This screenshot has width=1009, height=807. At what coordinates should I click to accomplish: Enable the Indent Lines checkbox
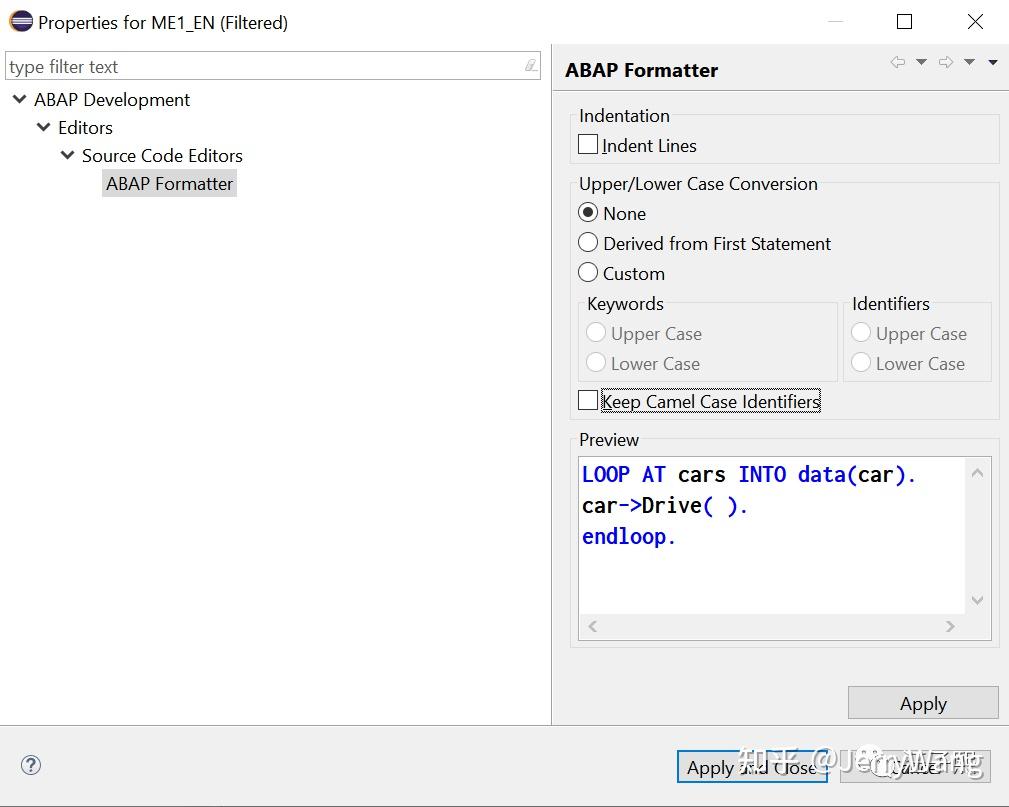click(588, 144)
